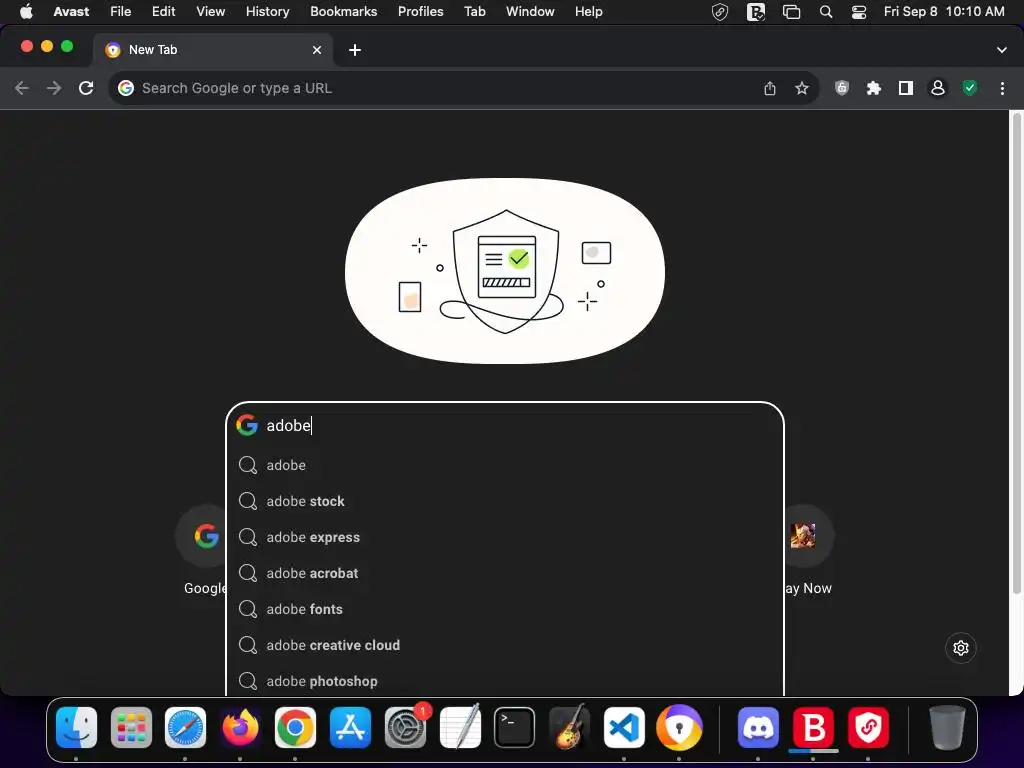Click the browser back arrow
Image resolution: width=1024 pixels, height=768 pixels.
[x=22, y=88]
